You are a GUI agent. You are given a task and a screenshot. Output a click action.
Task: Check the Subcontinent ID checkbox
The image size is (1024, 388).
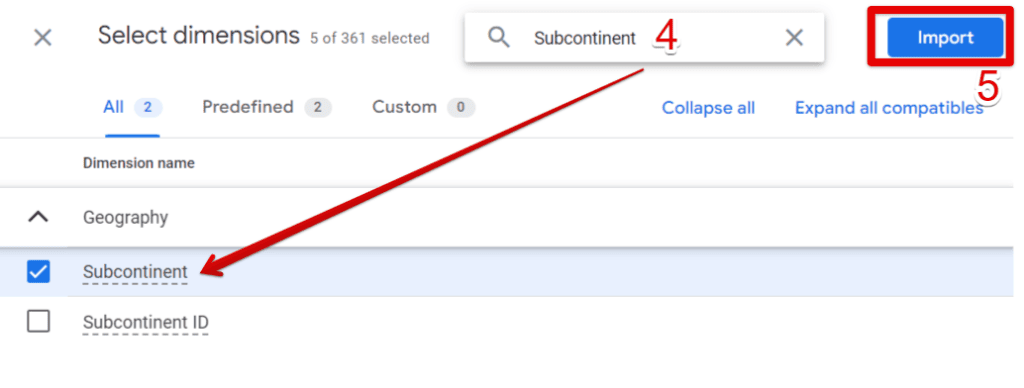point(39,321)
